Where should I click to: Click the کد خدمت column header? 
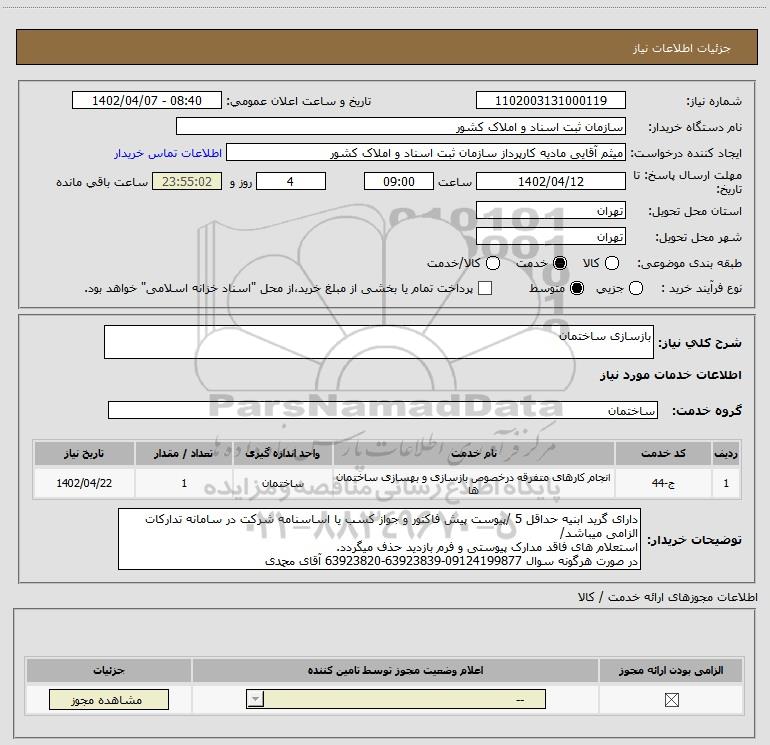pyautogui.click(x=663, y=453)
